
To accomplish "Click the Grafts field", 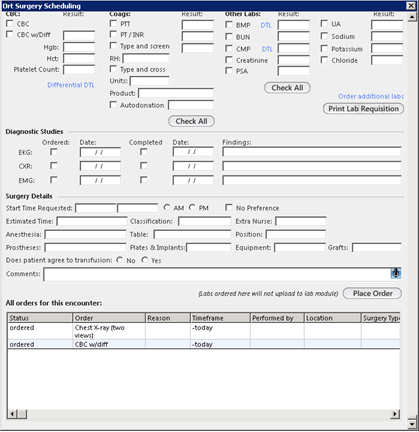I will click(x=377, y=248).
